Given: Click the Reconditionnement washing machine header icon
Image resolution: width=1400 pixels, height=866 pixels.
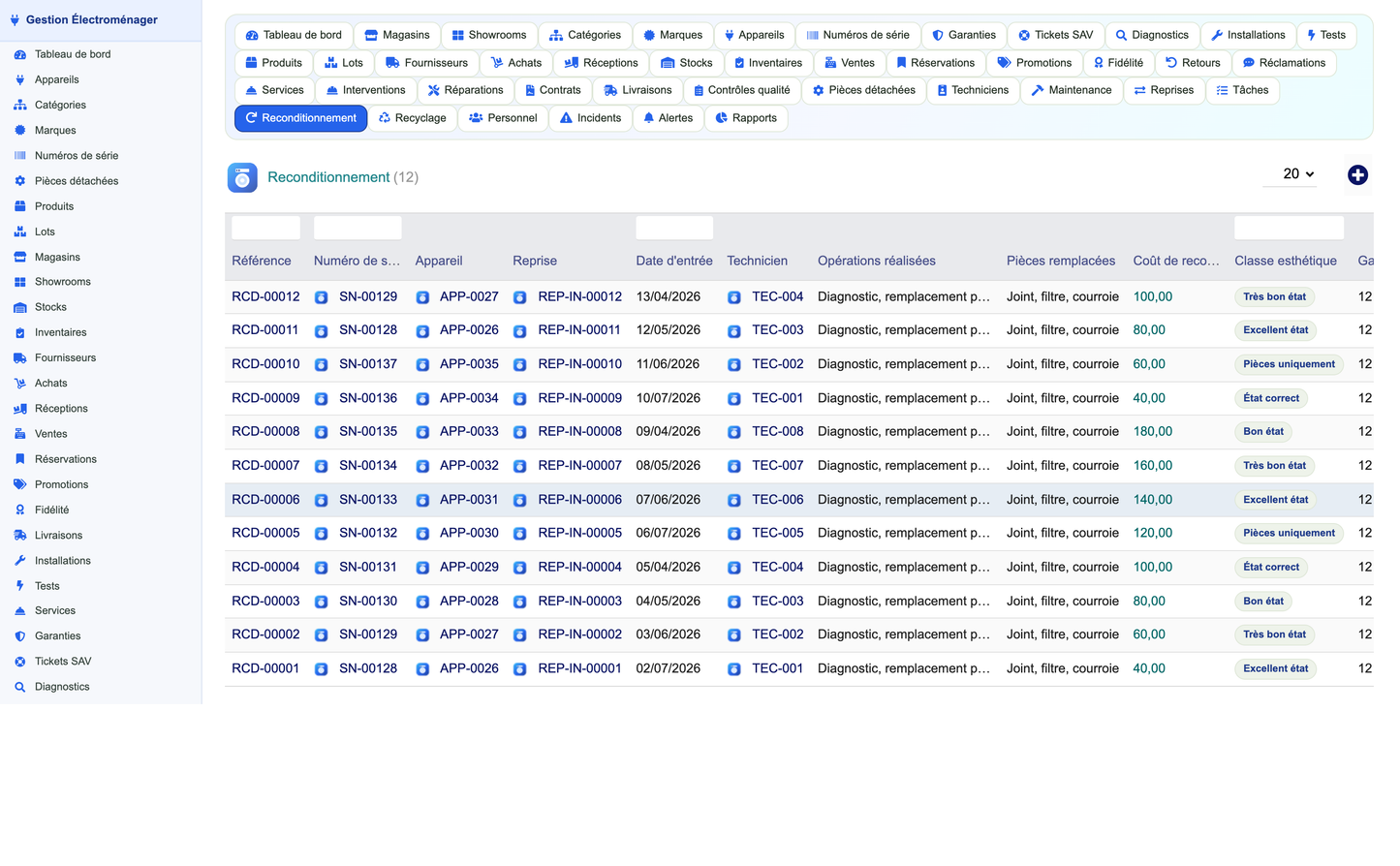Looking at the screenshot, I should (242, 177).
